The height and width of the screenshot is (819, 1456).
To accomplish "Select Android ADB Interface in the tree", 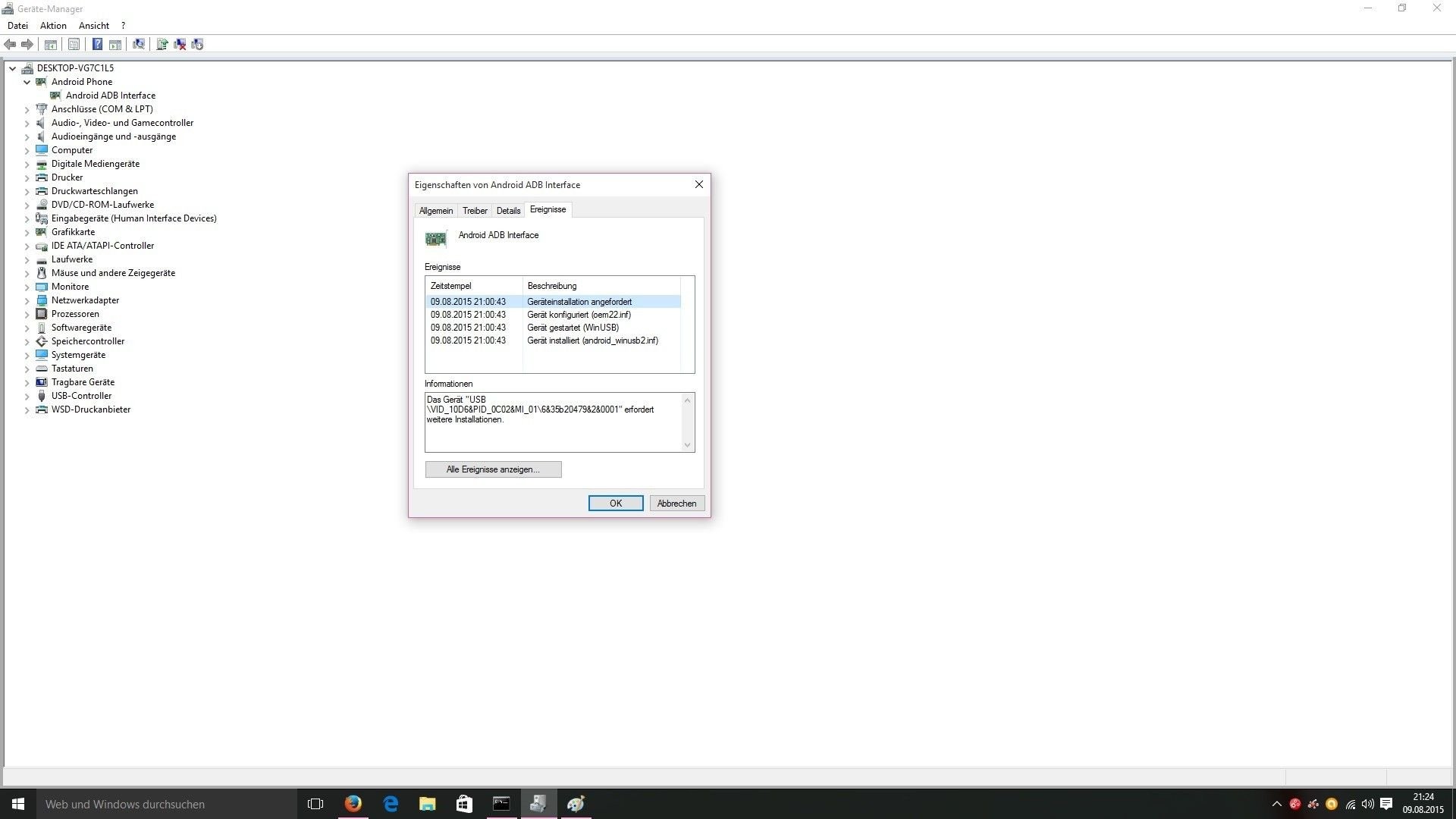I will point(111,96).
